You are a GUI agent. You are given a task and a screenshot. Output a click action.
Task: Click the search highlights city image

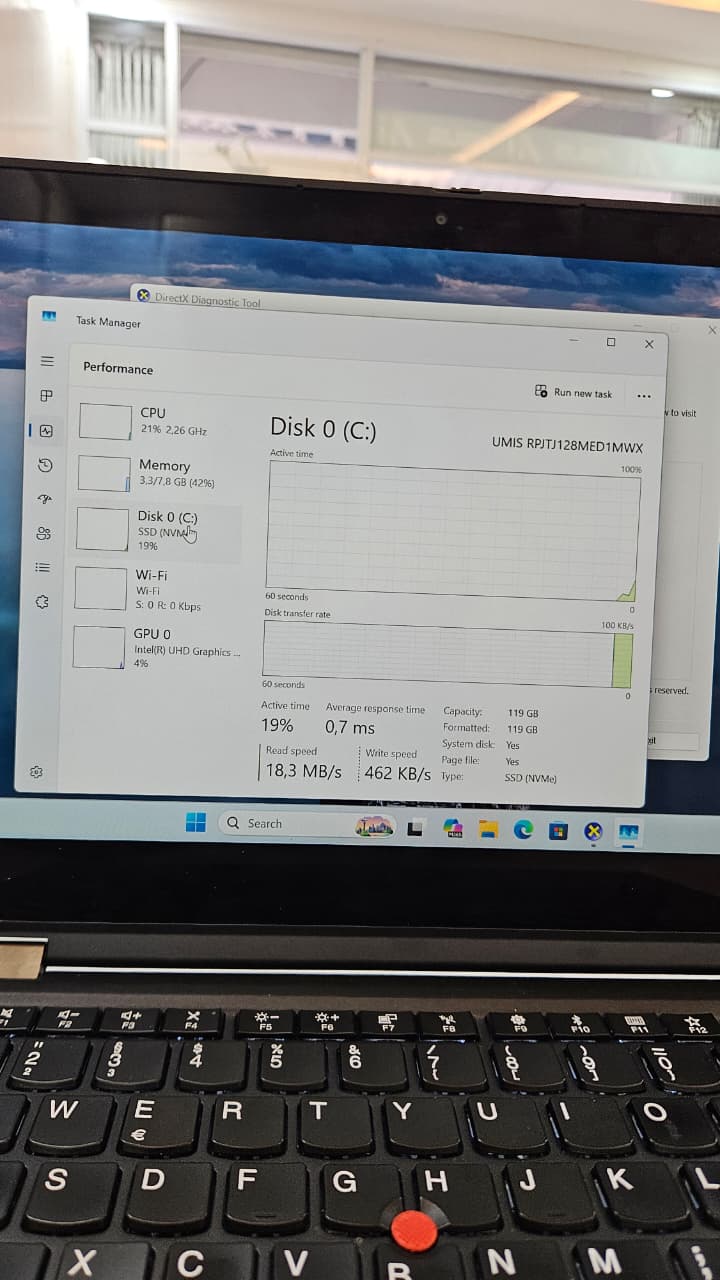(x=375, y=827)
